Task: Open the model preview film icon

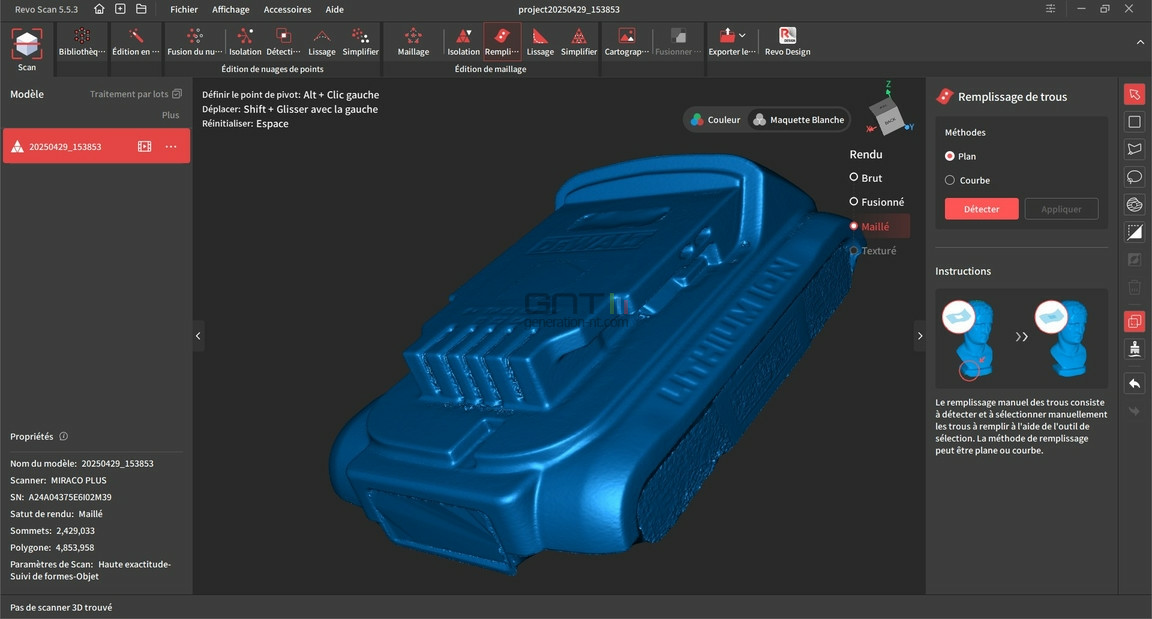Action: 145,146
